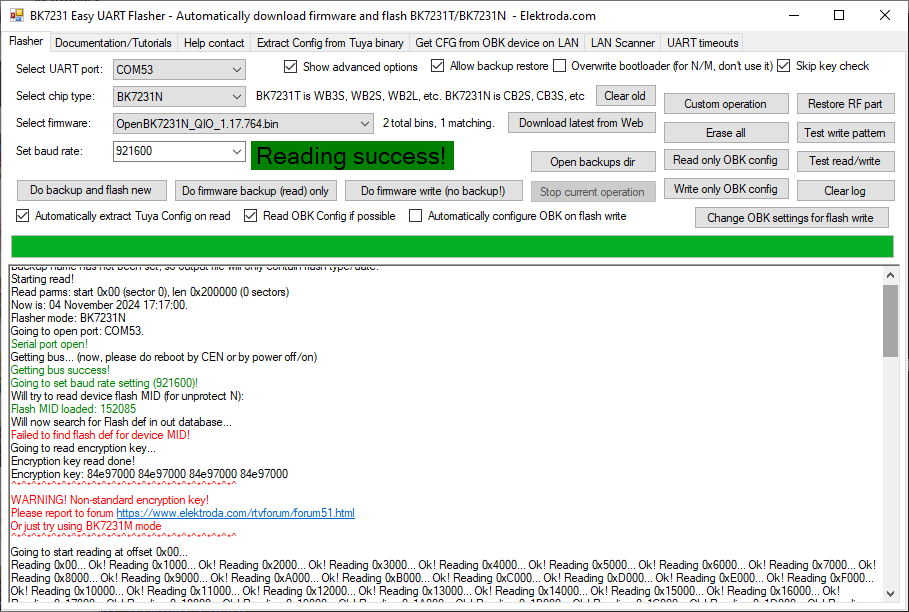Click the Test read/write button

(x=845, y=161)
